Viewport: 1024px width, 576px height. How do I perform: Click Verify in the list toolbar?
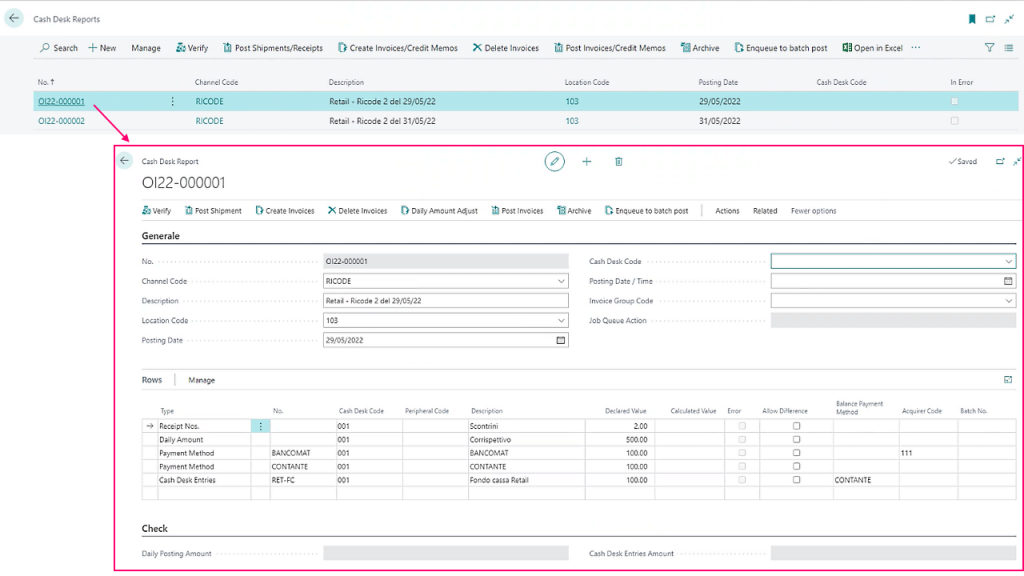coord(192,48)
